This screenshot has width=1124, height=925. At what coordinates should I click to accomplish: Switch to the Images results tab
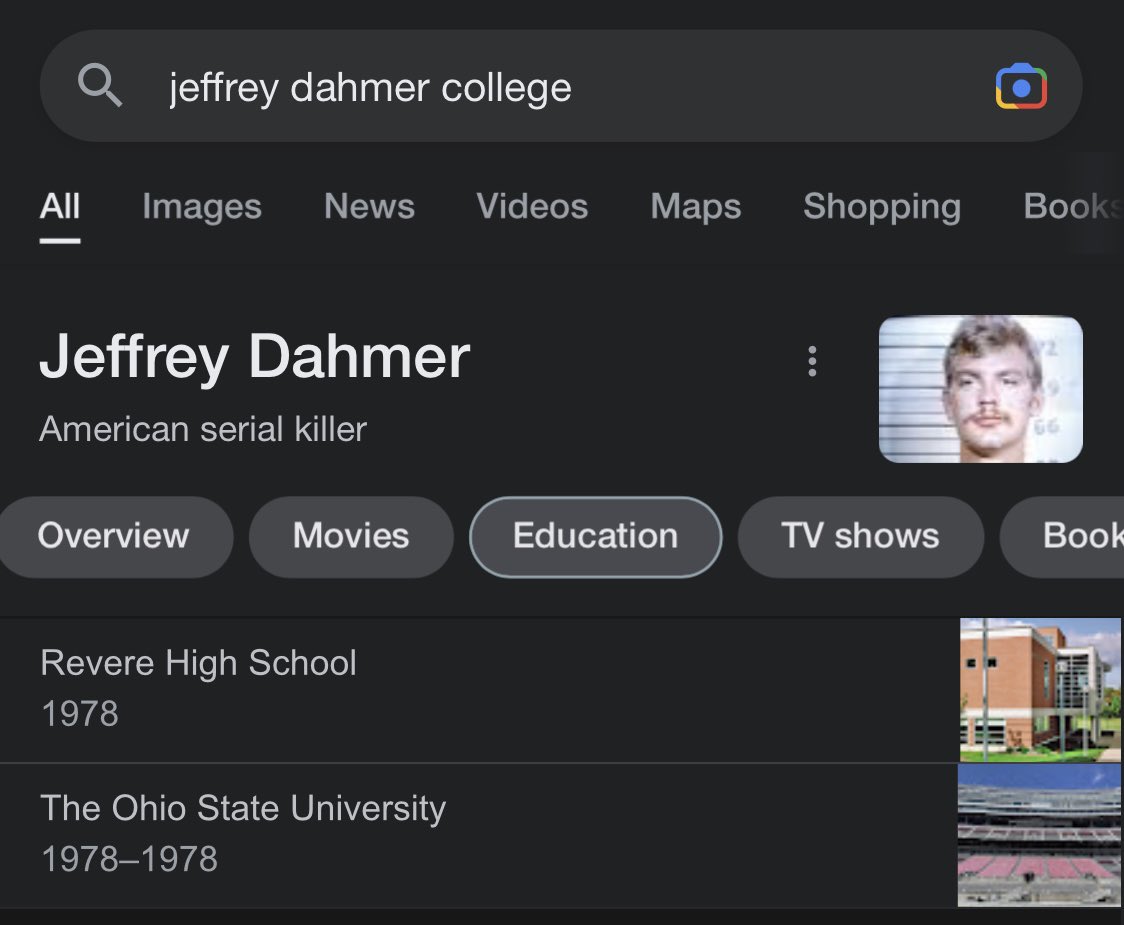click(201, 207)
